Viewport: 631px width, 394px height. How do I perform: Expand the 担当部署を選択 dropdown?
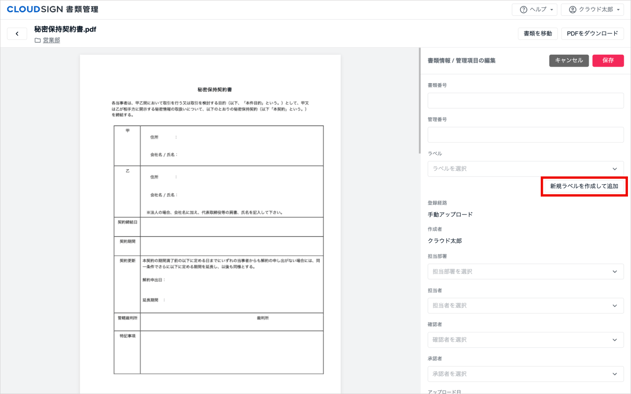526,271
